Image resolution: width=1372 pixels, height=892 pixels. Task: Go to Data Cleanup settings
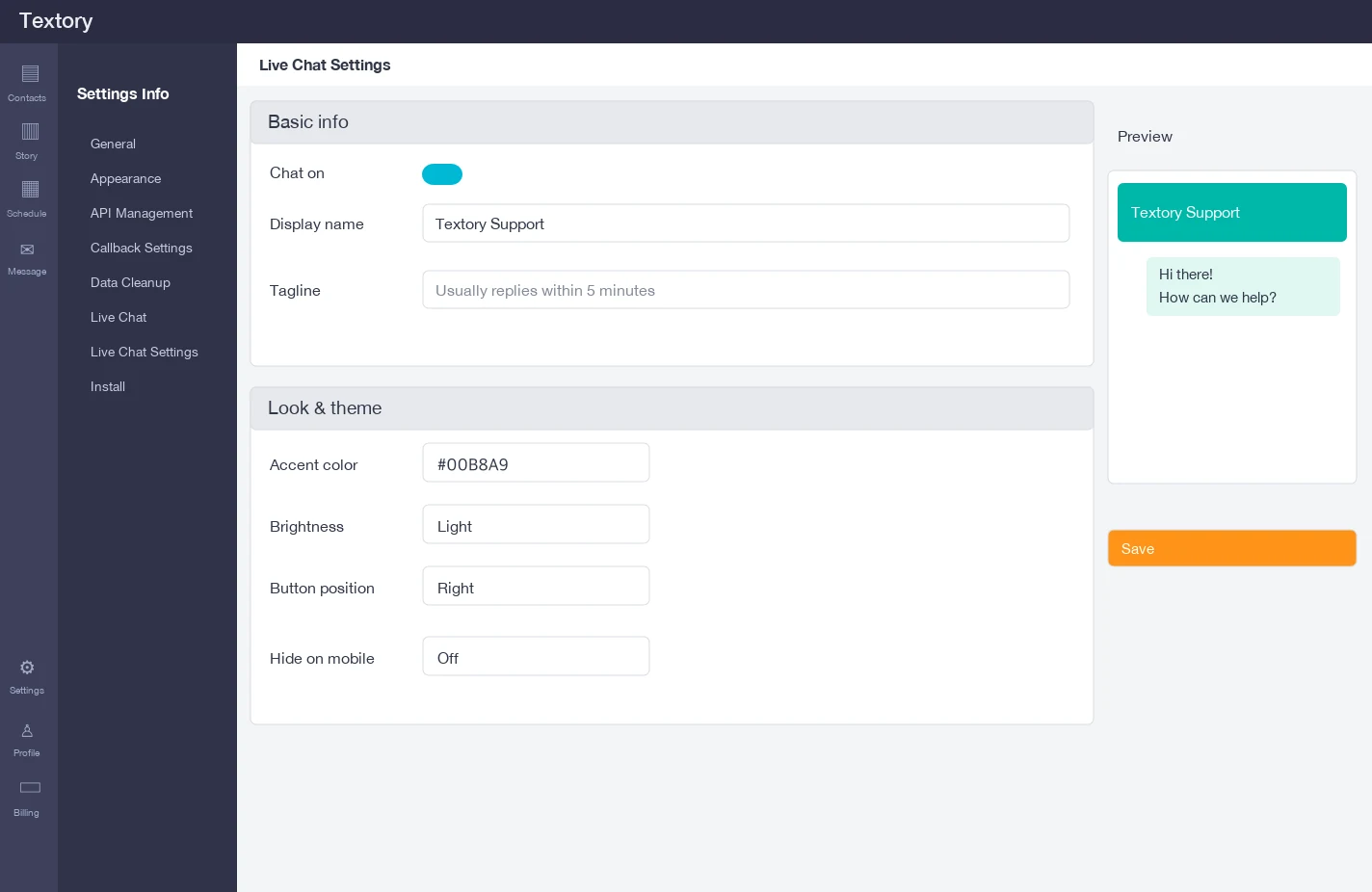pyautogui.click(x=130, y=282)
